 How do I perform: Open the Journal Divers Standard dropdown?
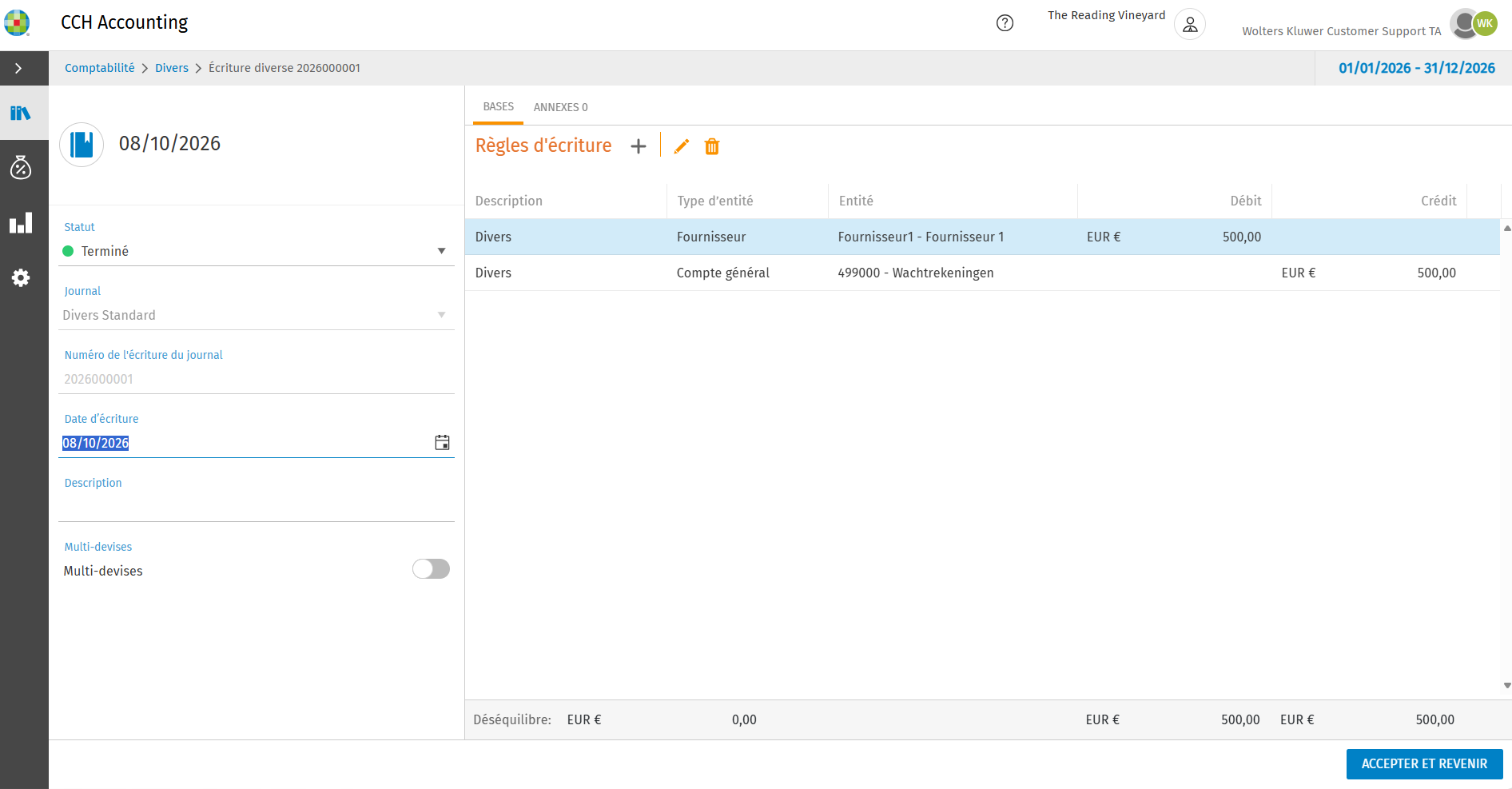(x=257, y=315)
